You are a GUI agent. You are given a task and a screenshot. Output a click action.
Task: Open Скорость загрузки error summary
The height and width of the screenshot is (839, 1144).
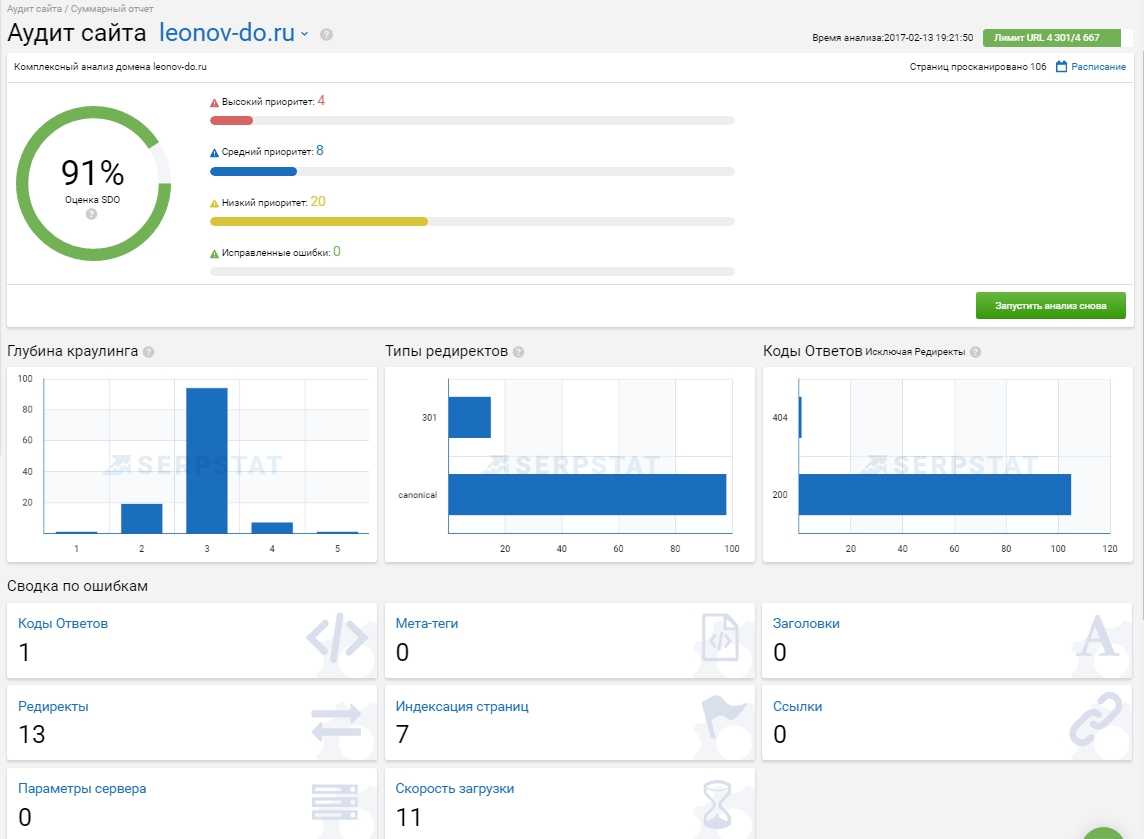454,788
